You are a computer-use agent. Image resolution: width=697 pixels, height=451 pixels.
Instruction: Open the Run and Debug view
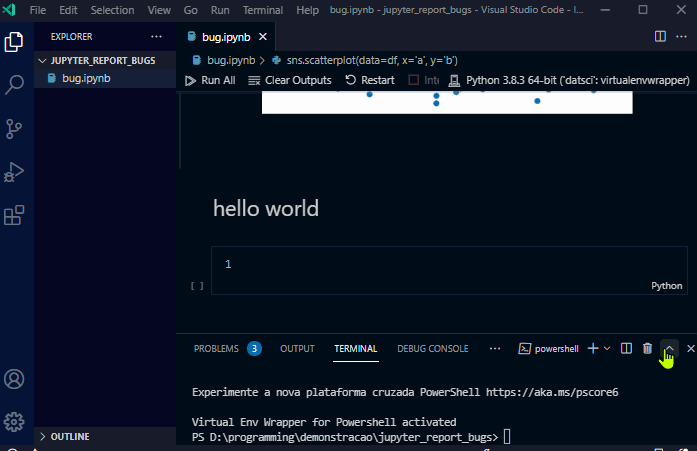tap(14, 172)
